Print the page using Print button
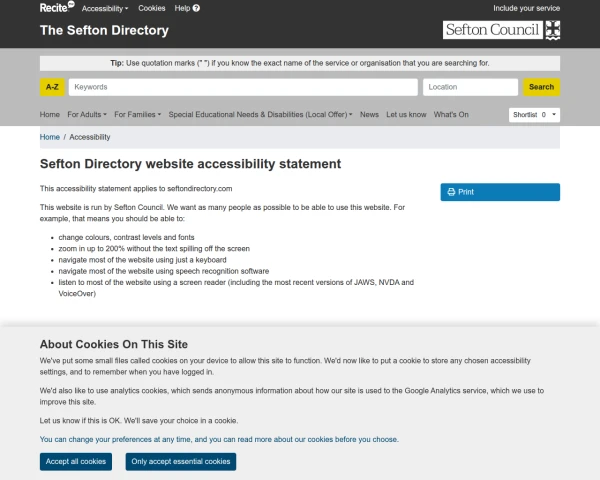This screenshot has height=480, width=600. tap(500, 192)
